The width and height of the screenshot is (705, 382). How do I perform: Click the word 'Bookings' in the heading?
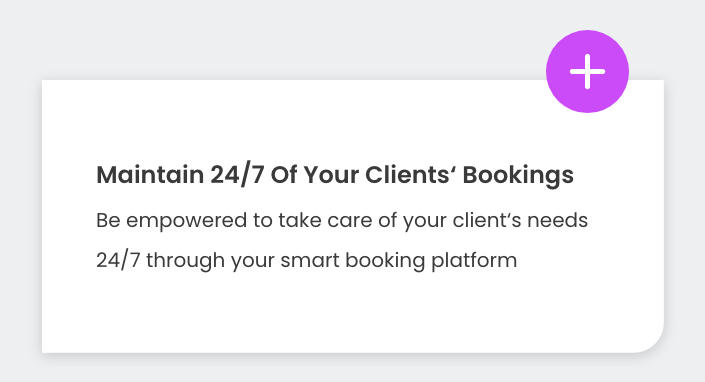518,175
